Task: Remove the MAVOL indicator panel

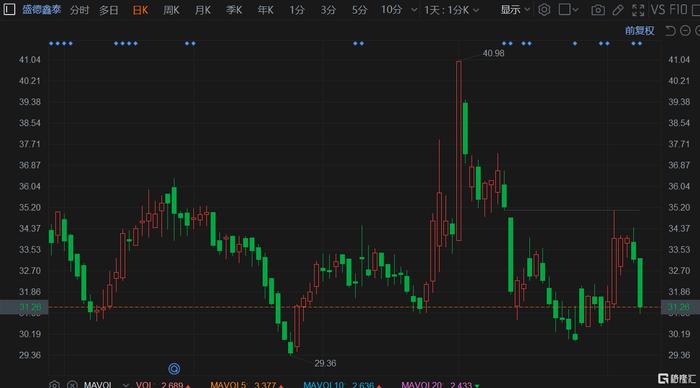Action: click(72, 384)
